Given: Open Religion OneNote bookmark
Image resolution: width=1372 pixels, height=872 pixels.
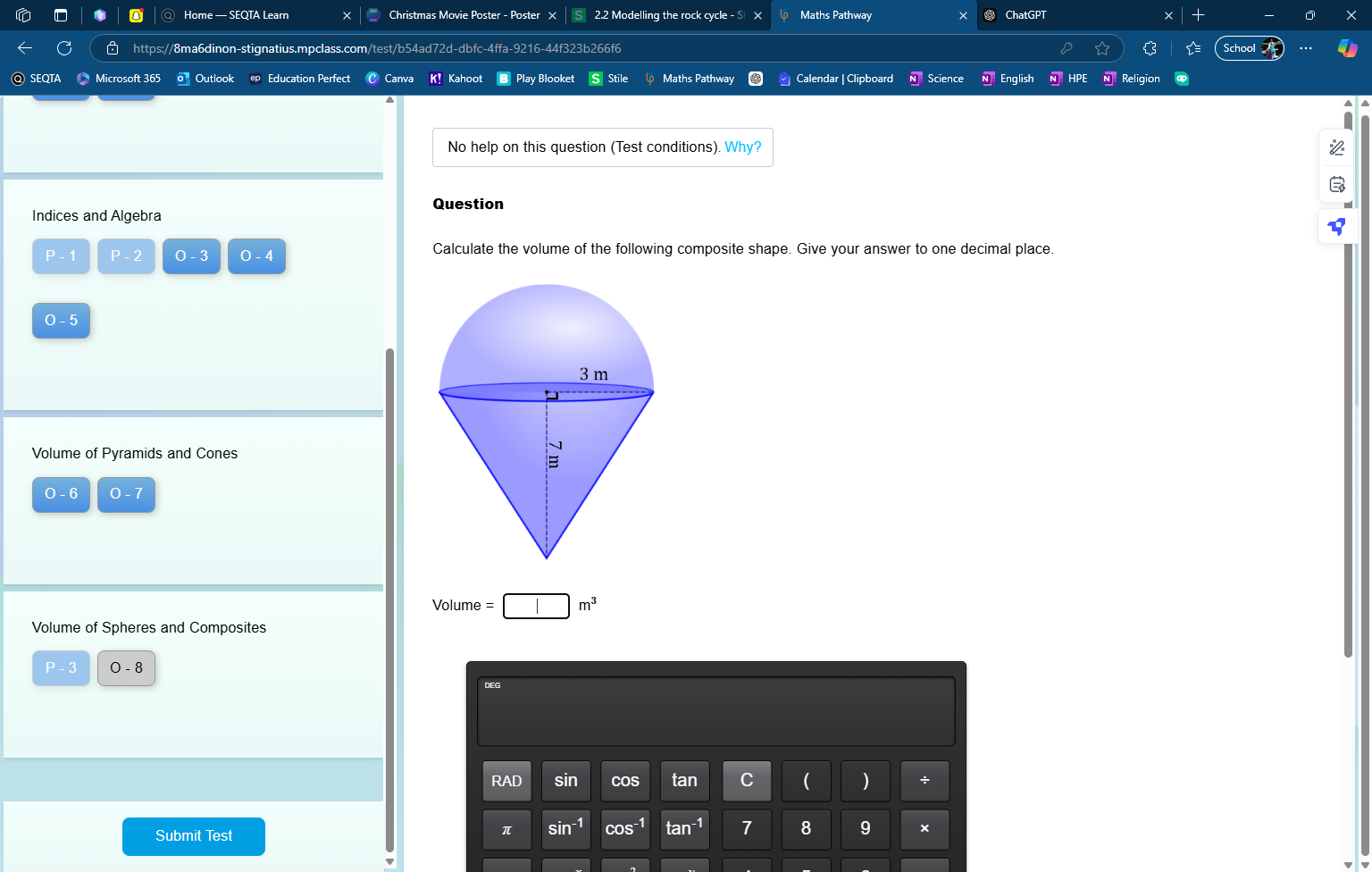Looking at the screenshot, I should pyautogui.click(x=1131, y=79).
